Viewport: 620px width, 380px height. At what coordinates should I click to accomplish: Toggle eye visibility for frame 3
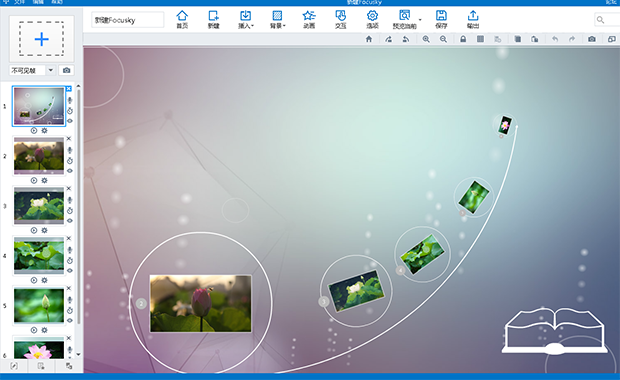tap(70, 221)
